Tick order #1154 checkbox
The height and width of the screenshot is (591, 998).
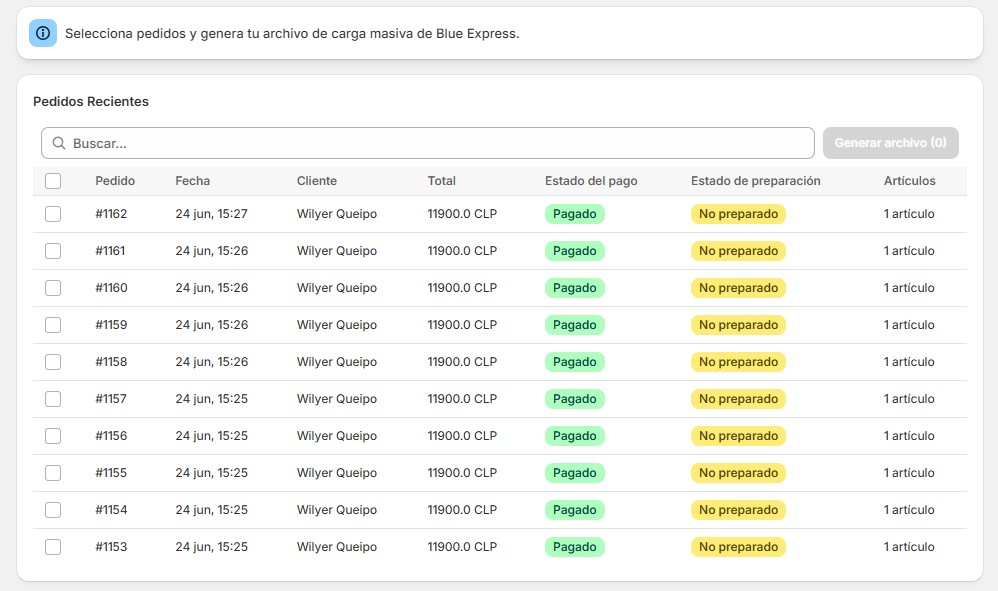pos(53,510)
